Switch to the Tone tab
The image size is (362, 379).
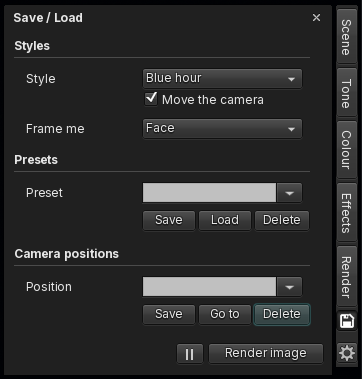pos(347,93)
